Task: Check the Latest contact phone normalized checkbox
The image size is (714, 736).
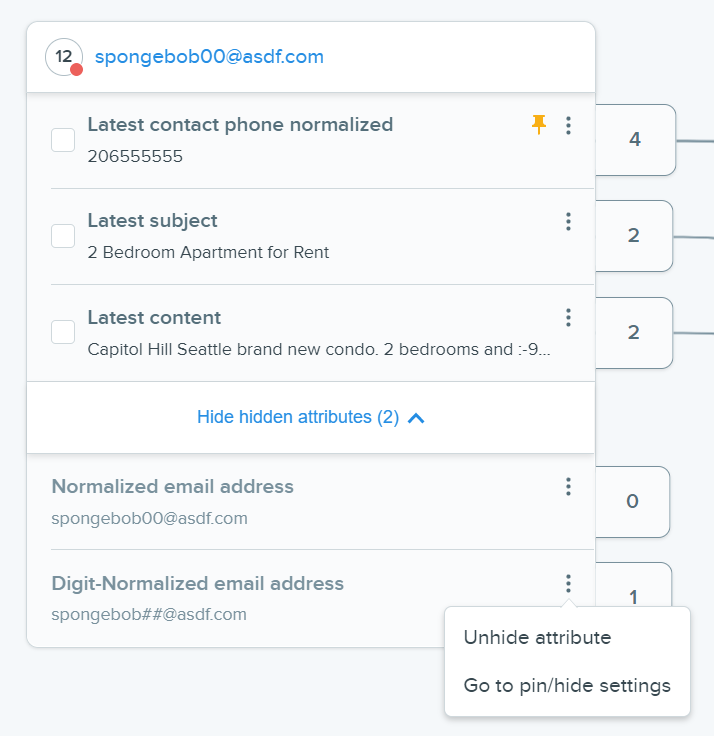Action: 63,140
